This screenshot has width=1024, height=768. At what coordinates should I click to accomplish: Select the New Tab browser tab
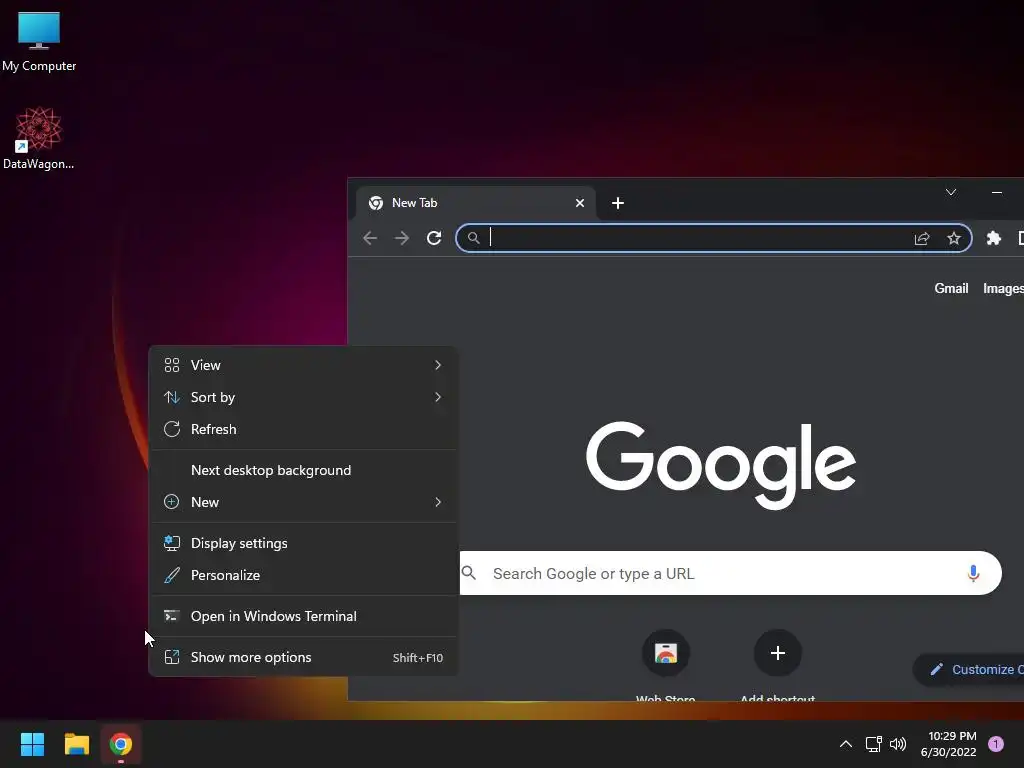(475, 203)
